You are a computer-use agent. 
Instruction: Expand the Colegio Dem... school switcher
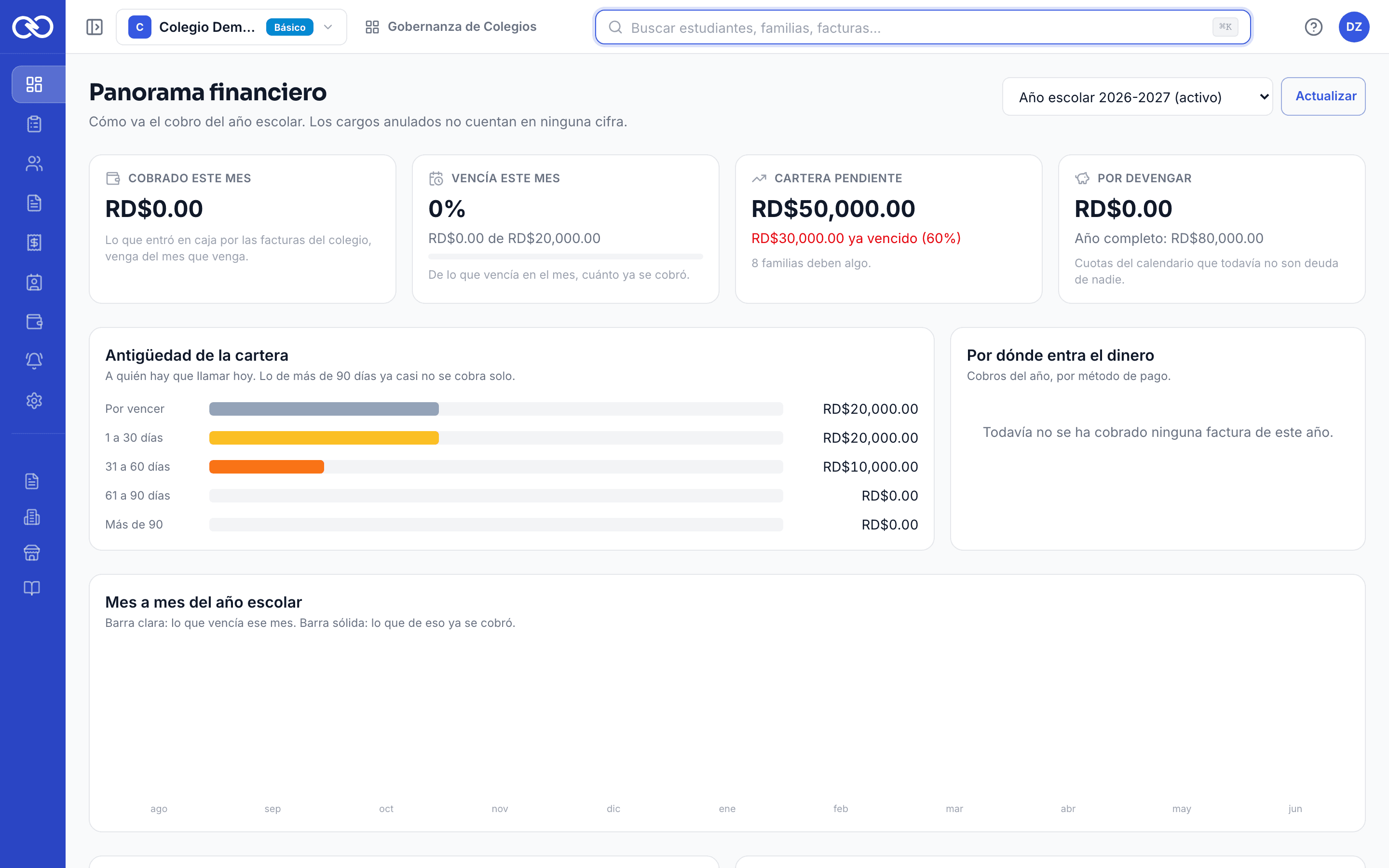tap(231, 27)
